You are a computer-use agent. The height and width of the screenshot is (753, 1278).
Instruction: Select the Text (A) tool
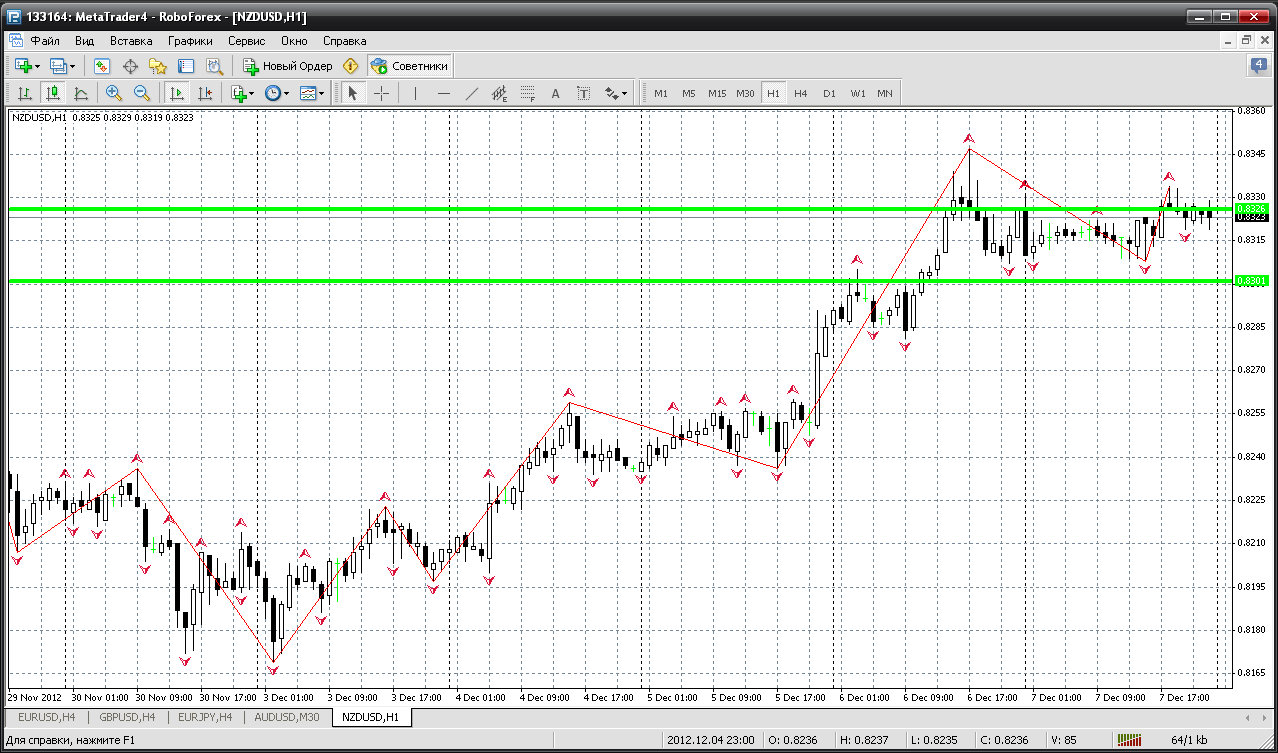556,93
